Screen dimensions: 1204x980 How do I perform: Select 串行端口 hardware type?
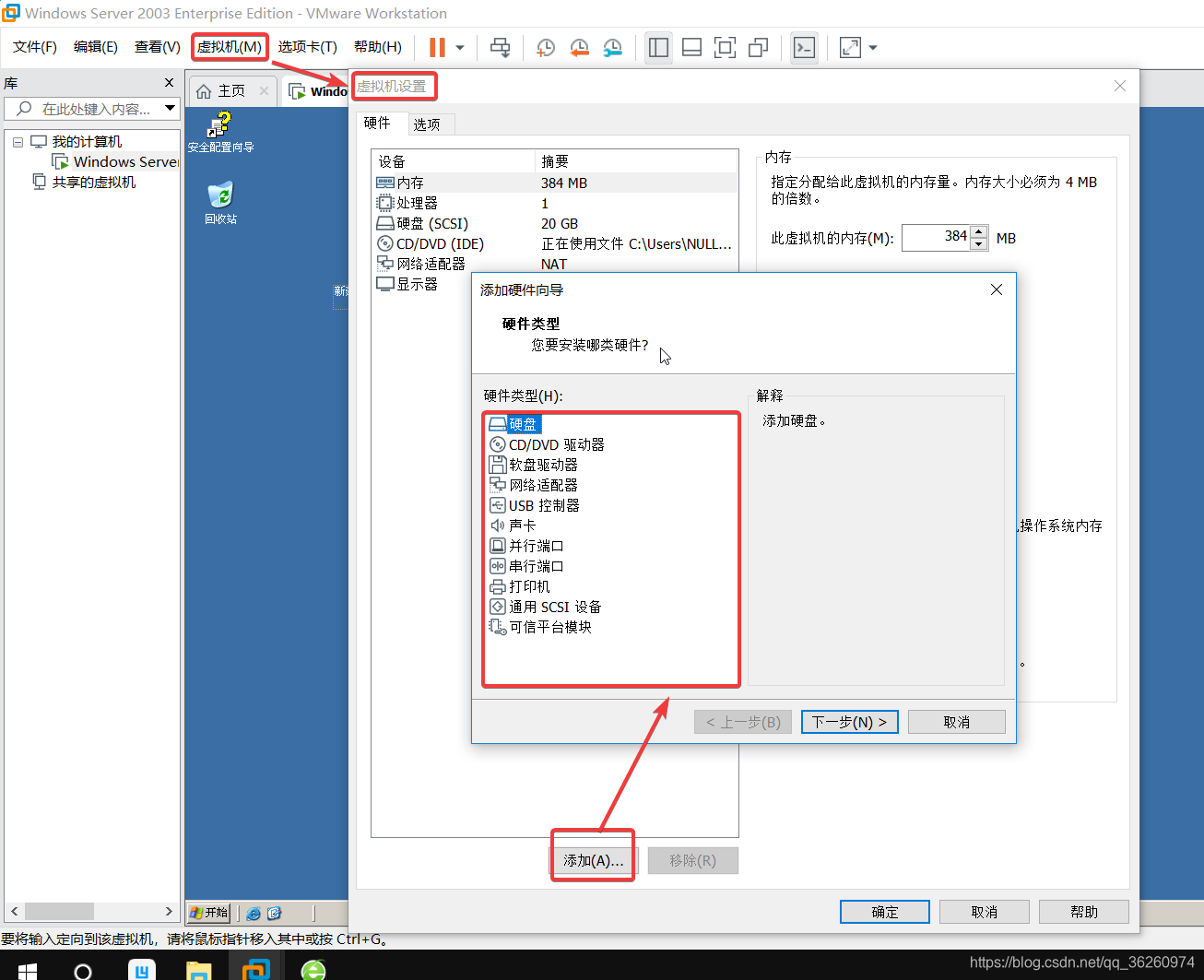tap(526, 566)
